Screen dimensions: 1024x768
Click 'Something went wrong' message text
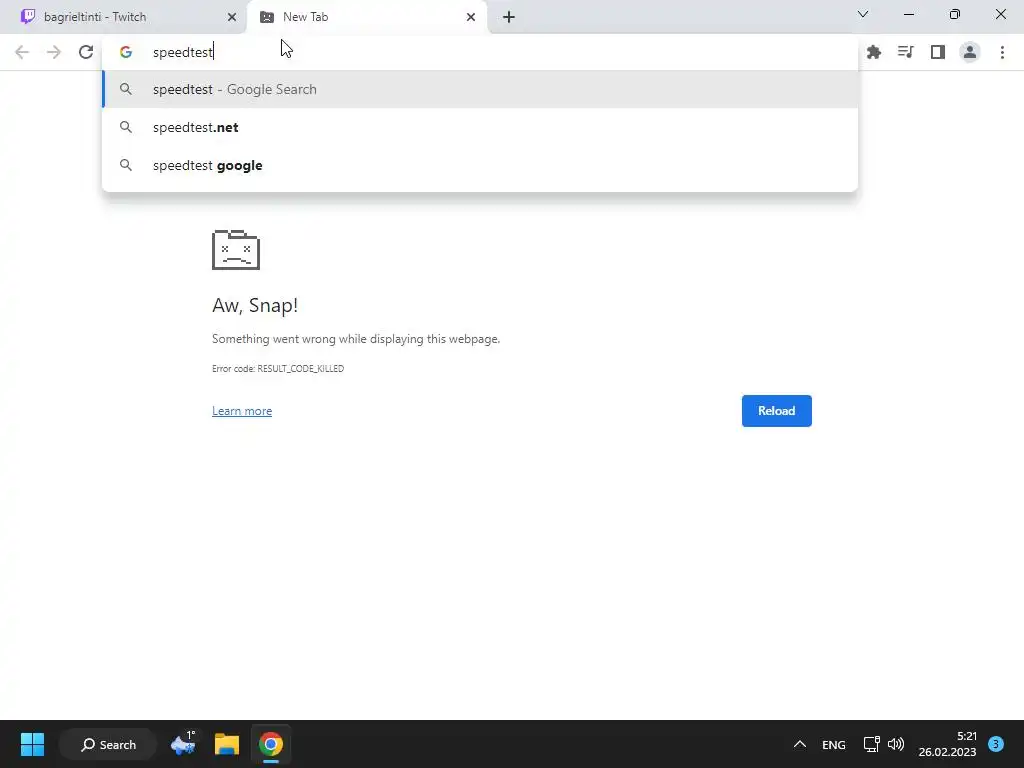click(356, 339)
